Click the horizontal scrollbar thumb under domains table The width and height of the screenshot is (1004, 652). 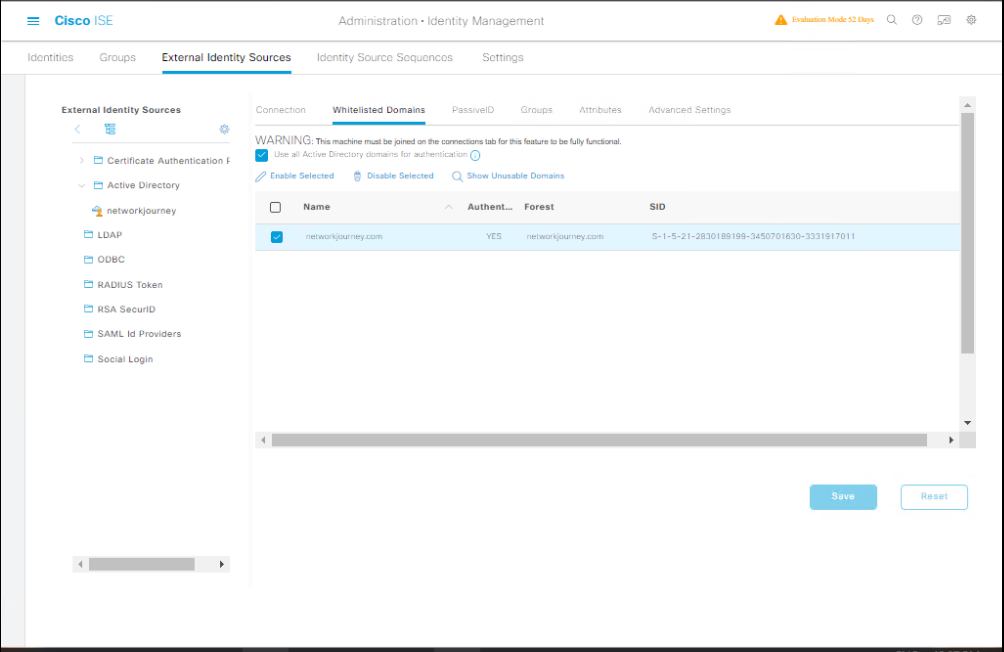click(599, 440)
